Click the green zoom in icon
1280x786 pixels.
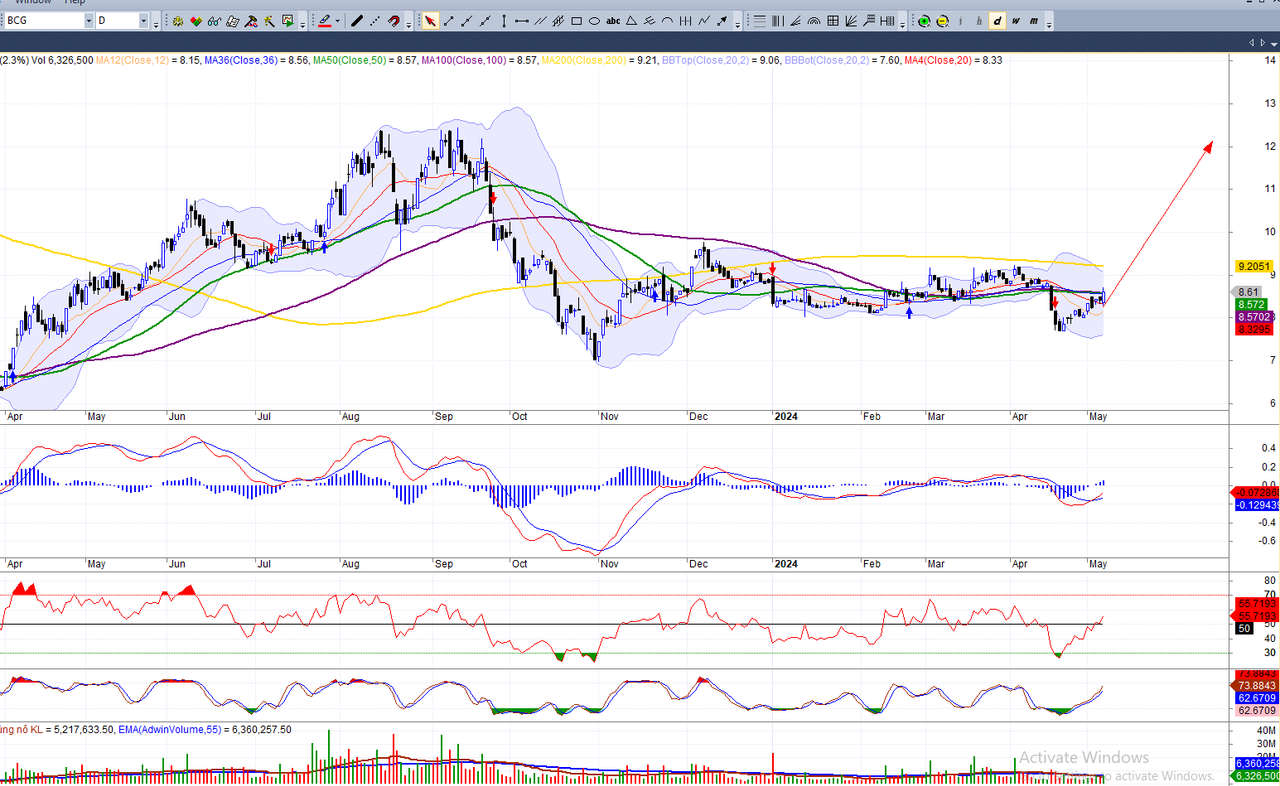coord(924,21)
